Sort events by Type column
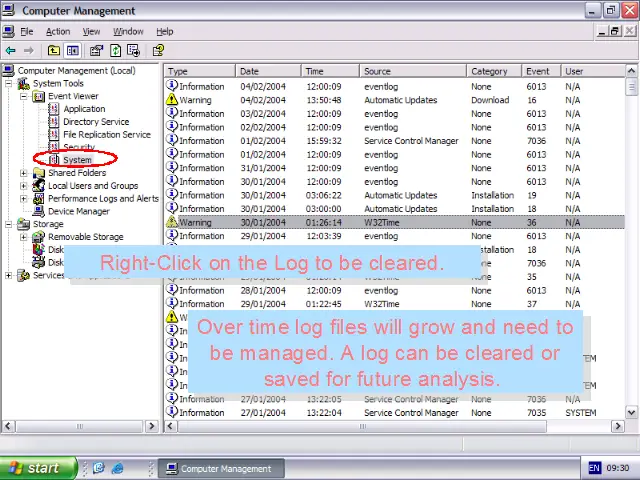640x480 pixels. pos(200,71)
